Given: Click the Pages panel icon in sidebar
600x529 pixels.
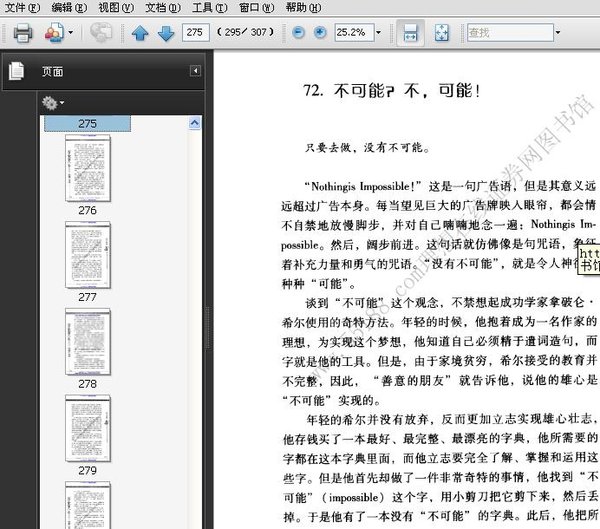Looking at the screenshot, I should click(16, 71).
